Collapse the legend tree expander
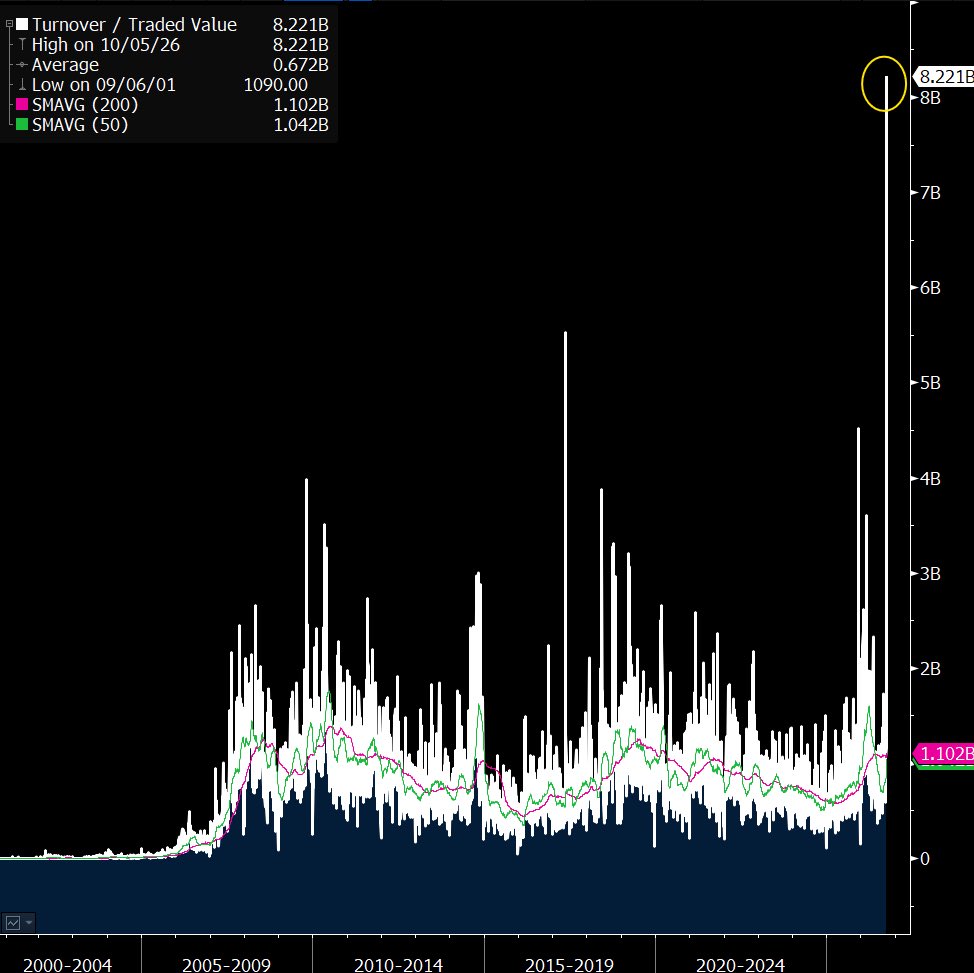 [x=9, y=24]
